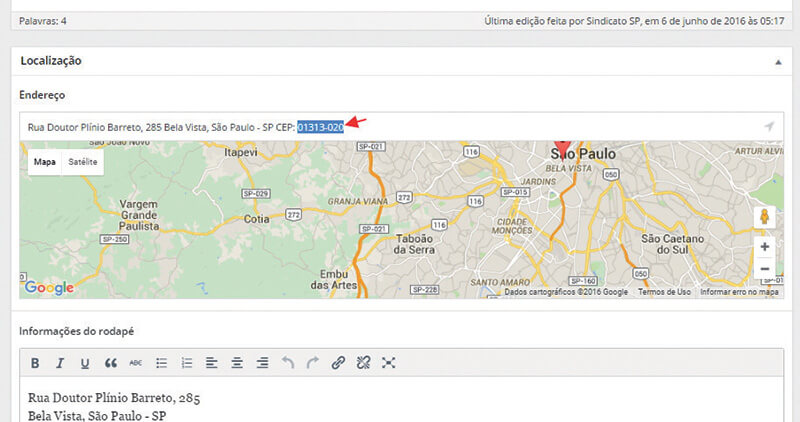Screen dimensions: 800x422
Task: Apply strikethrough with the ABC icon
Action: [136, 363]
